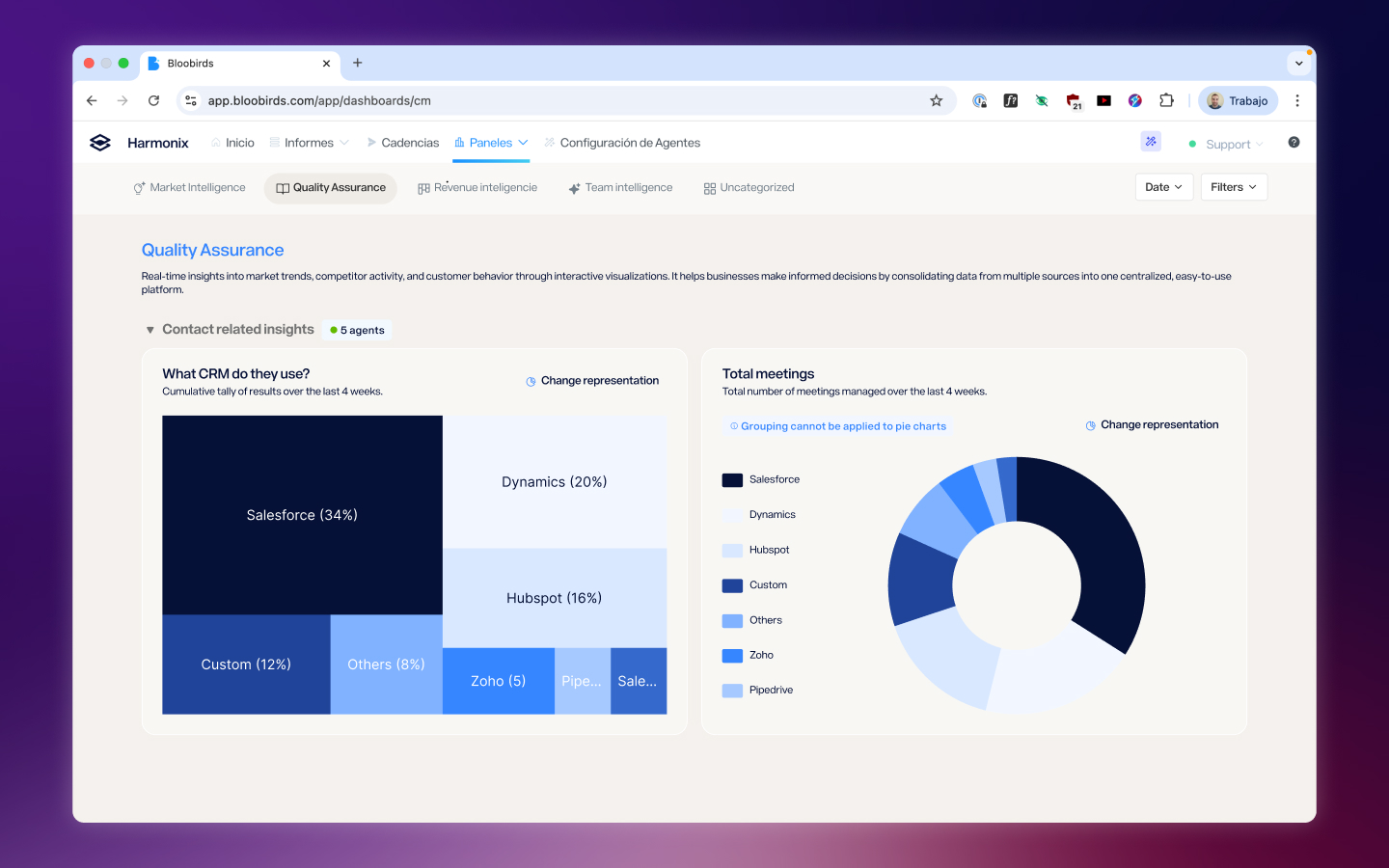Open Chrome three-dot menu

tap(1297, 100)
